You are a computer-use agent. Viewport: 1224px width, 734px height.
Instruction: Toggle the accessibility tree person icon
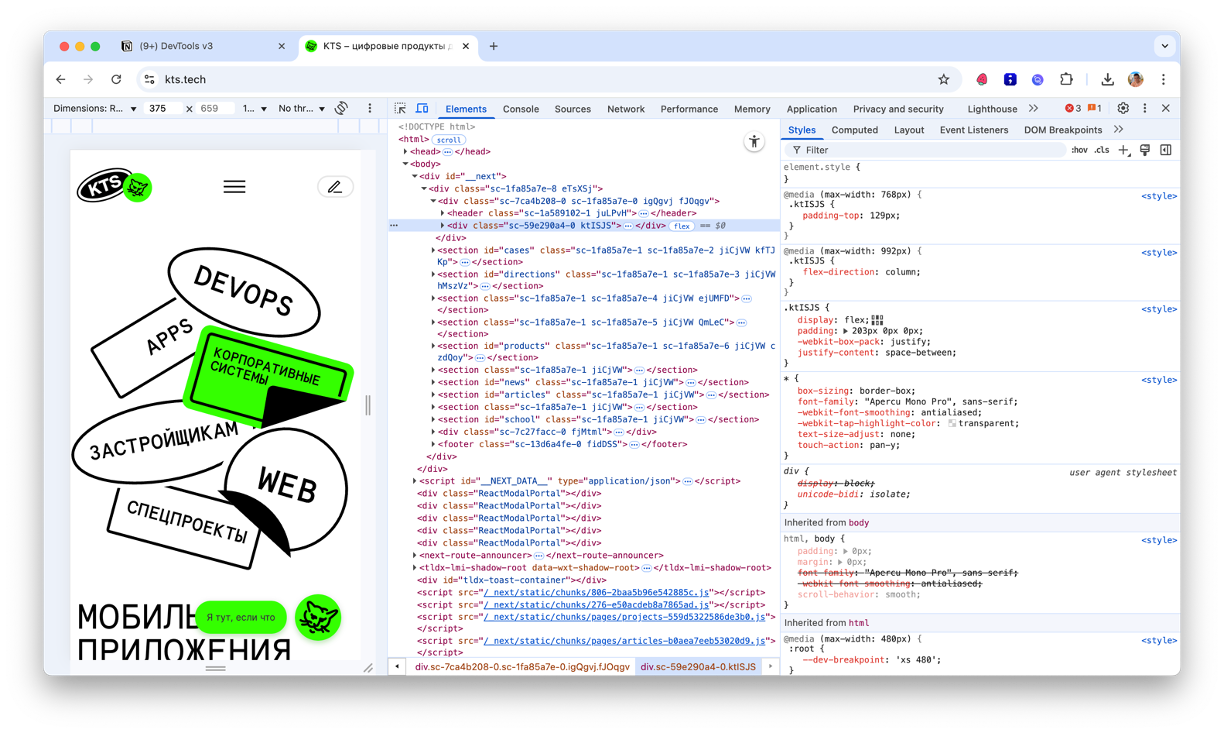point(754,142)
